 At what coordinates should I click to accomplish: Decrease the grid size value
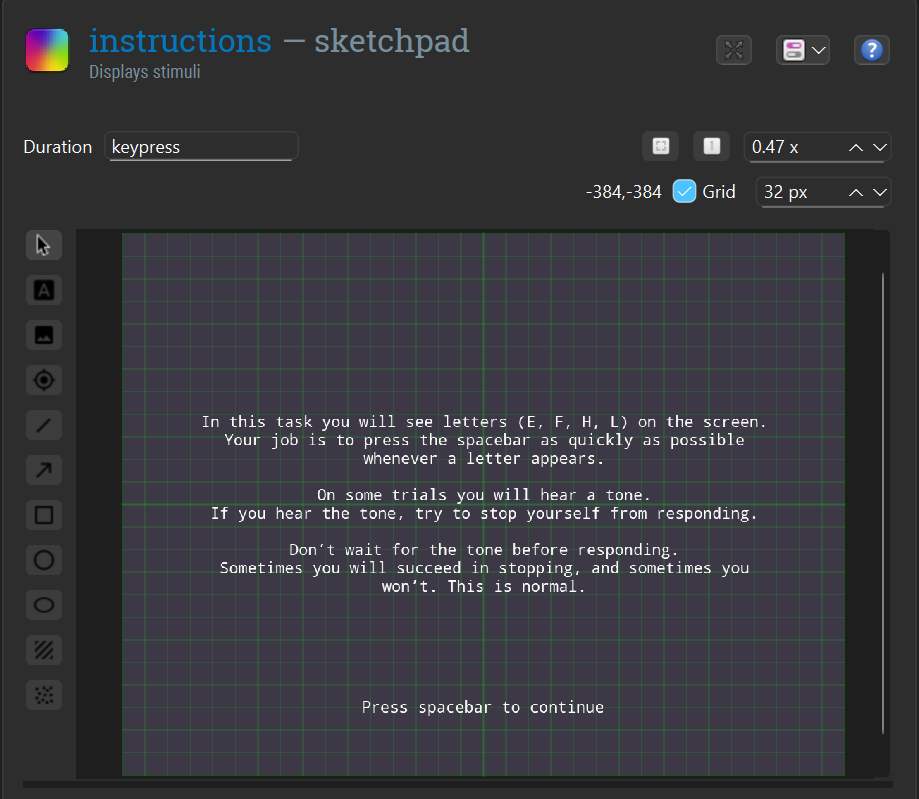880,192
